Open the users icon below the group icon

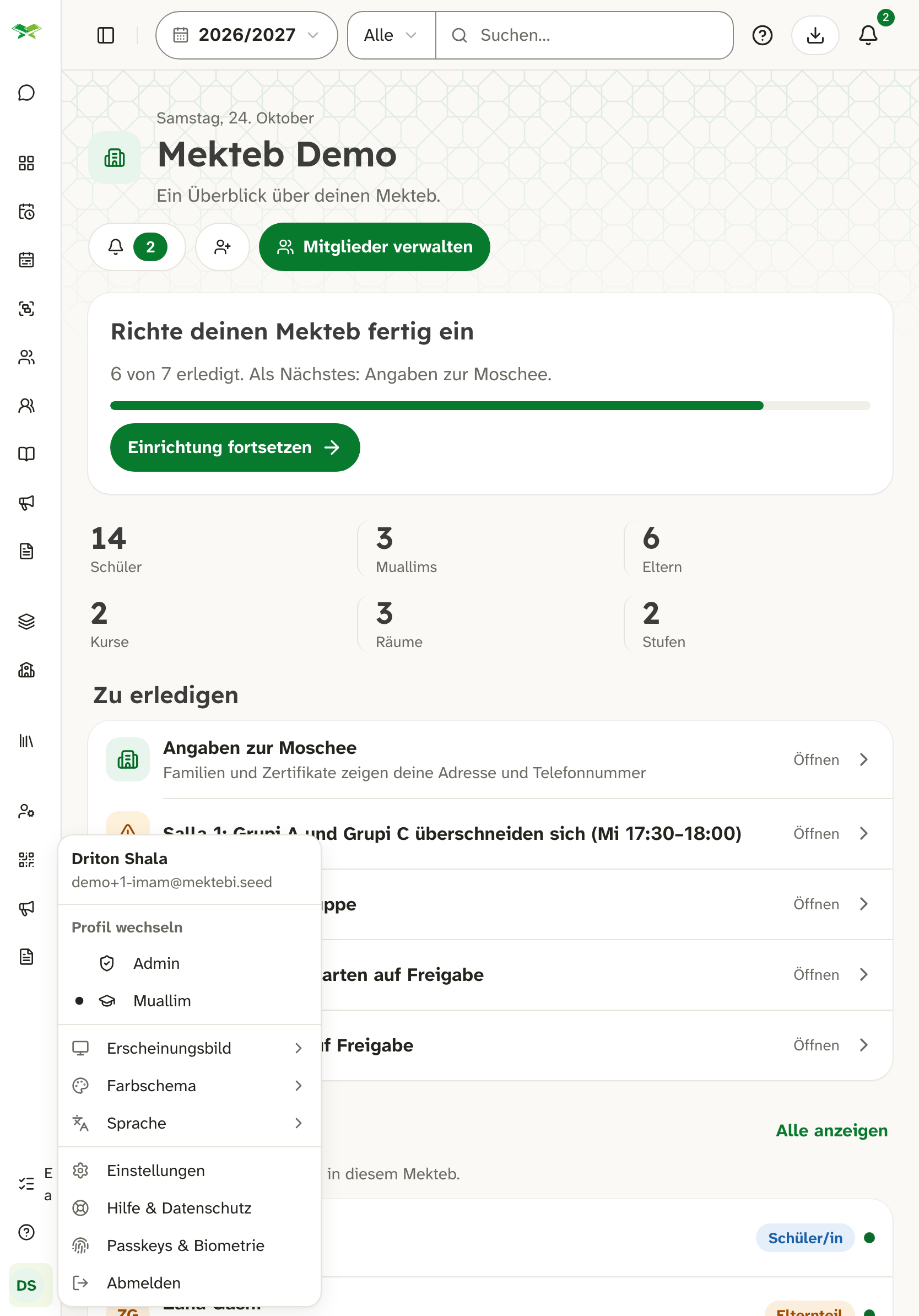[26, 405]
